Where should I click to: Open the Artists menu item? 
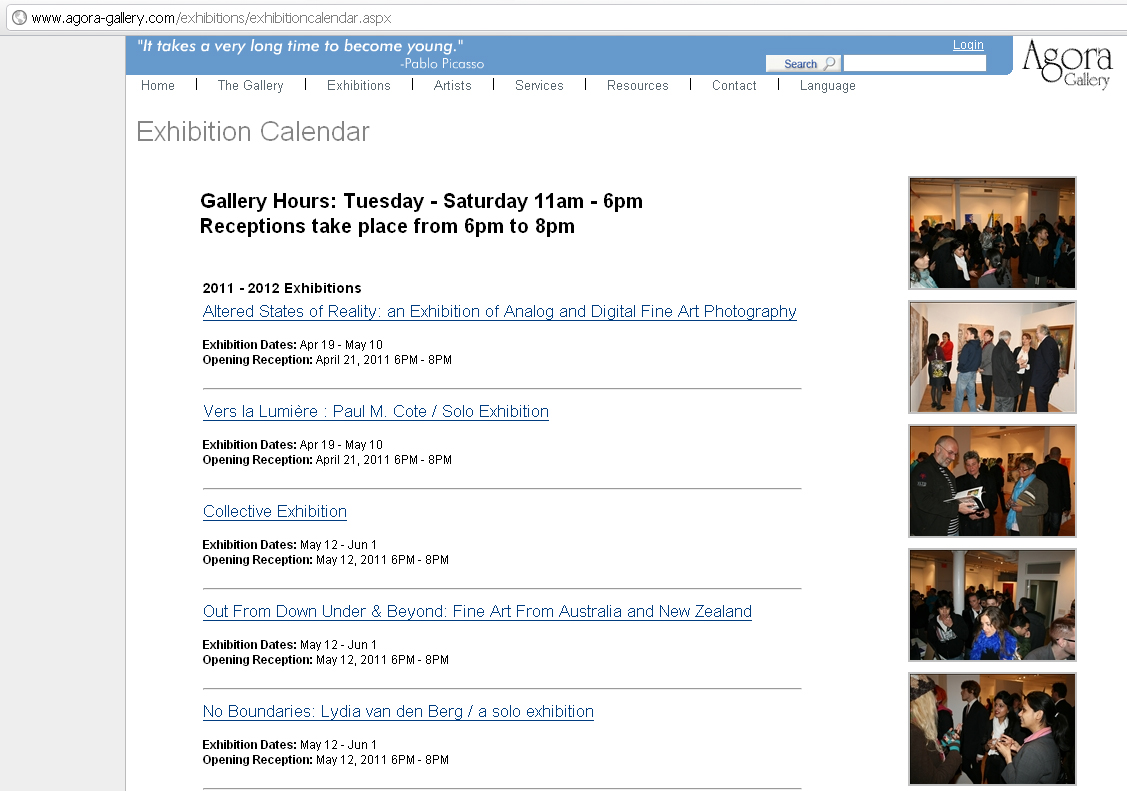pyautogui.click(x=453, y=85)
